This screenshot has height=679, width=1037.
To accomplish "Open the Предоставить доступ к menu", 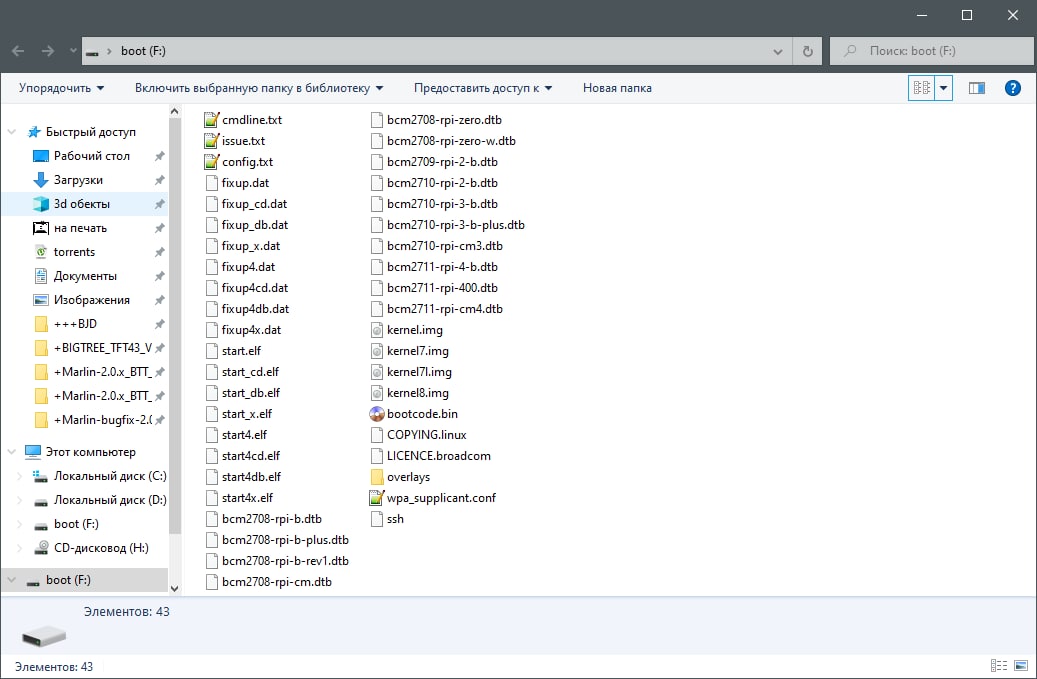I will pos(483,88).
